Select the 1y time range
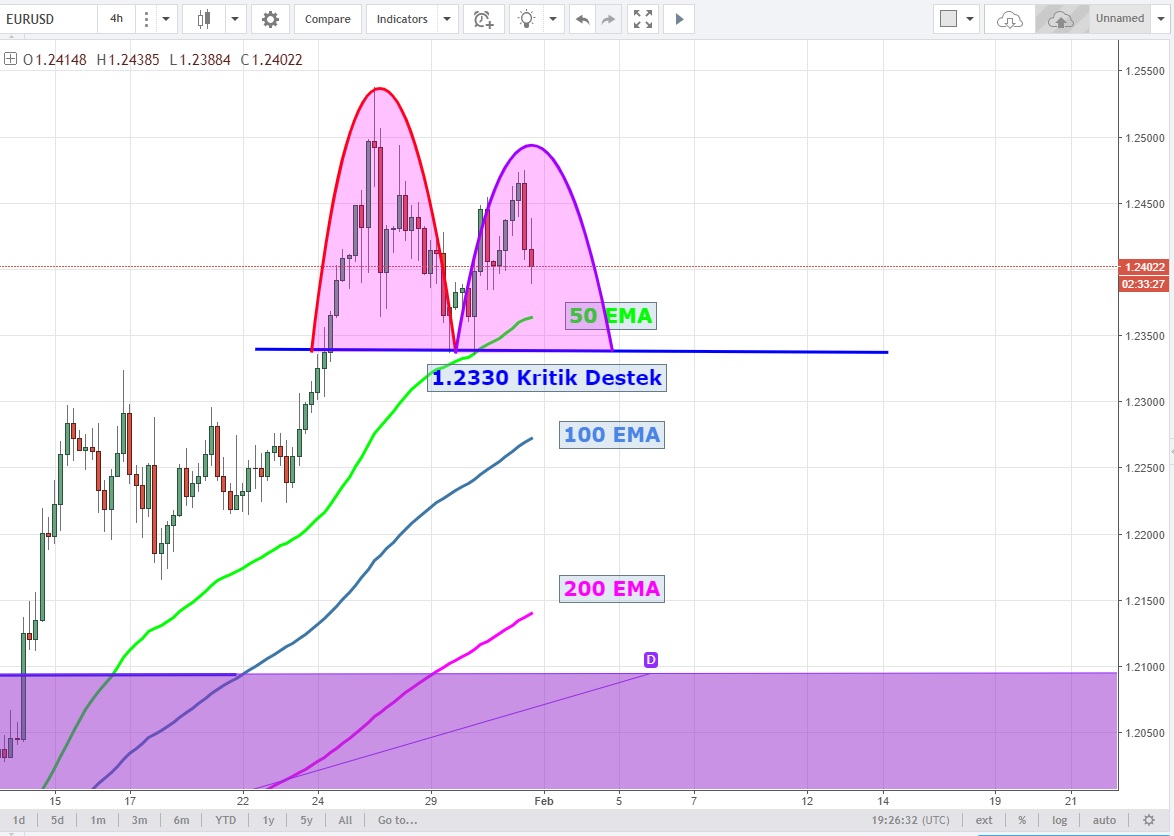 coord(268,820)
